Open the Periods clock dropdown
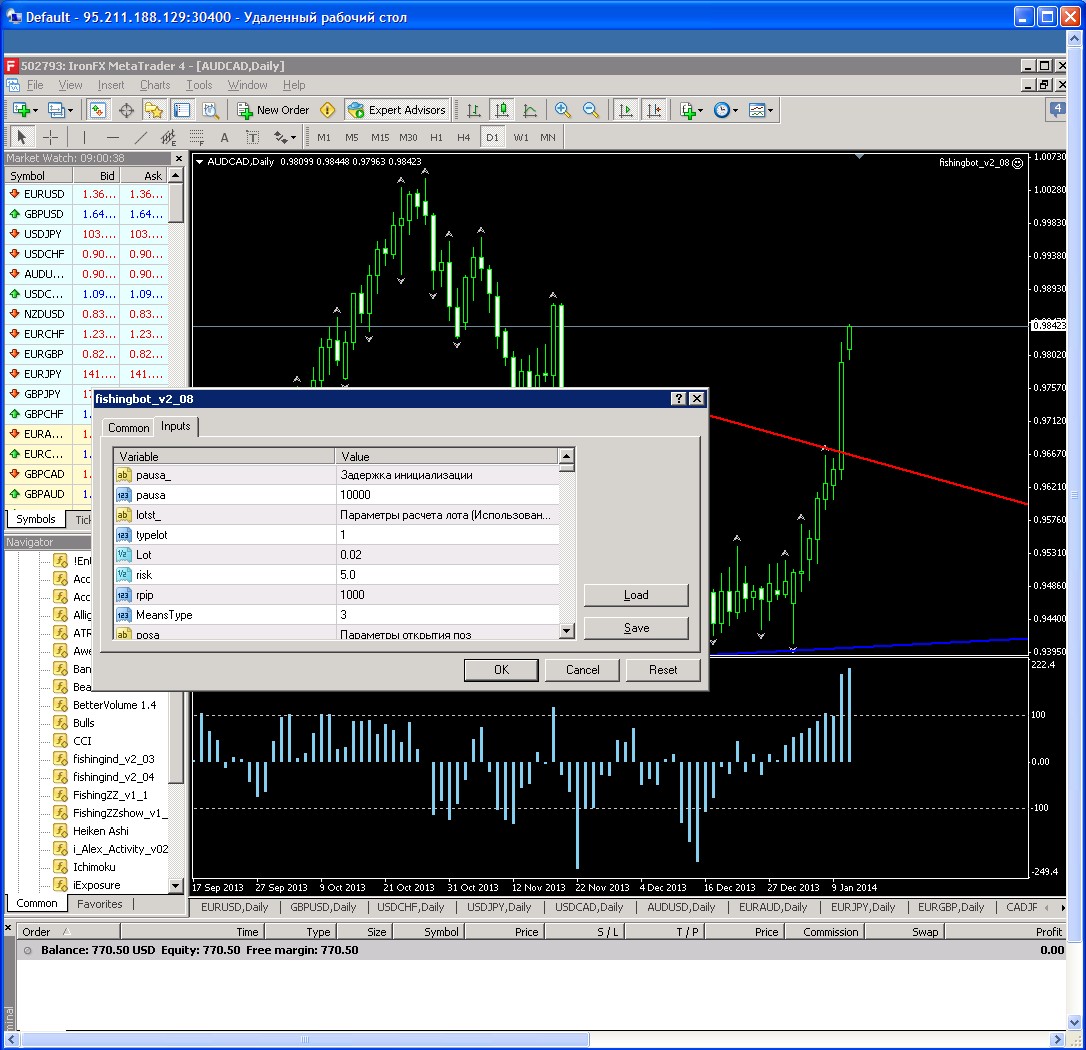Image resolution: width=1086 pixels, height=1050 pixels. pyautogui.click(x=725, y=110)
